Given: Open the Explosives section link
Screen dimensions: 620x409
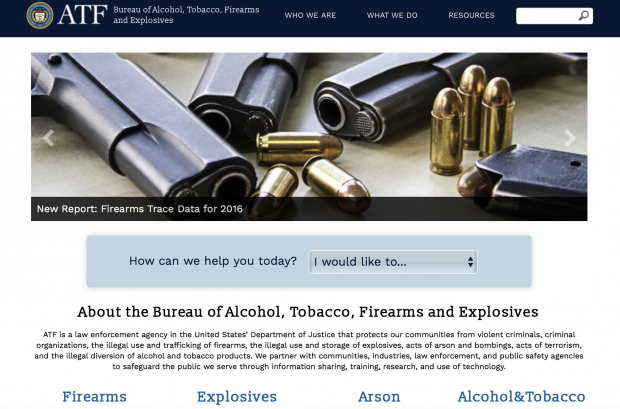Looking at the screenshot, I should coord(237,397).
